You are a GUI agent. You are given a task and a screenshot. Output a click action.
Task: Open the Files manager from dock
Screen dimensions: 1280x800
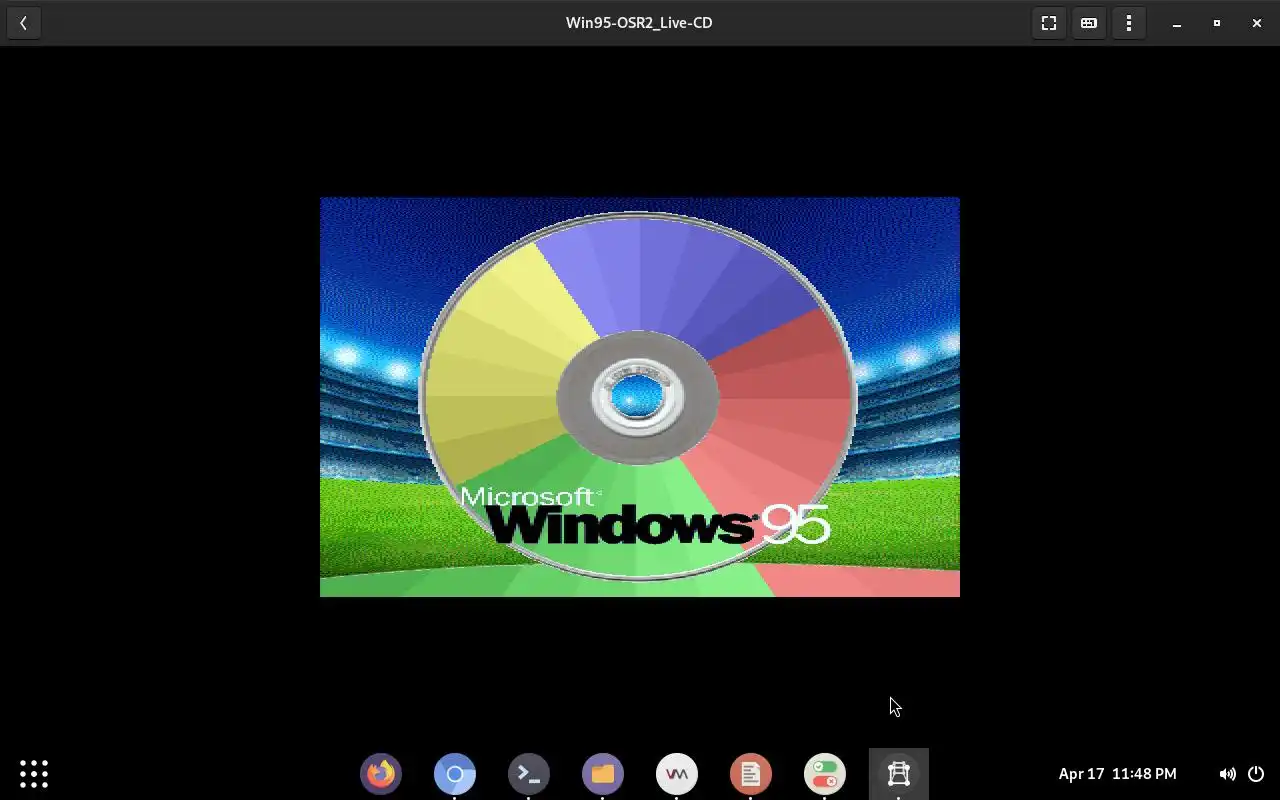[x=603, y=774]
